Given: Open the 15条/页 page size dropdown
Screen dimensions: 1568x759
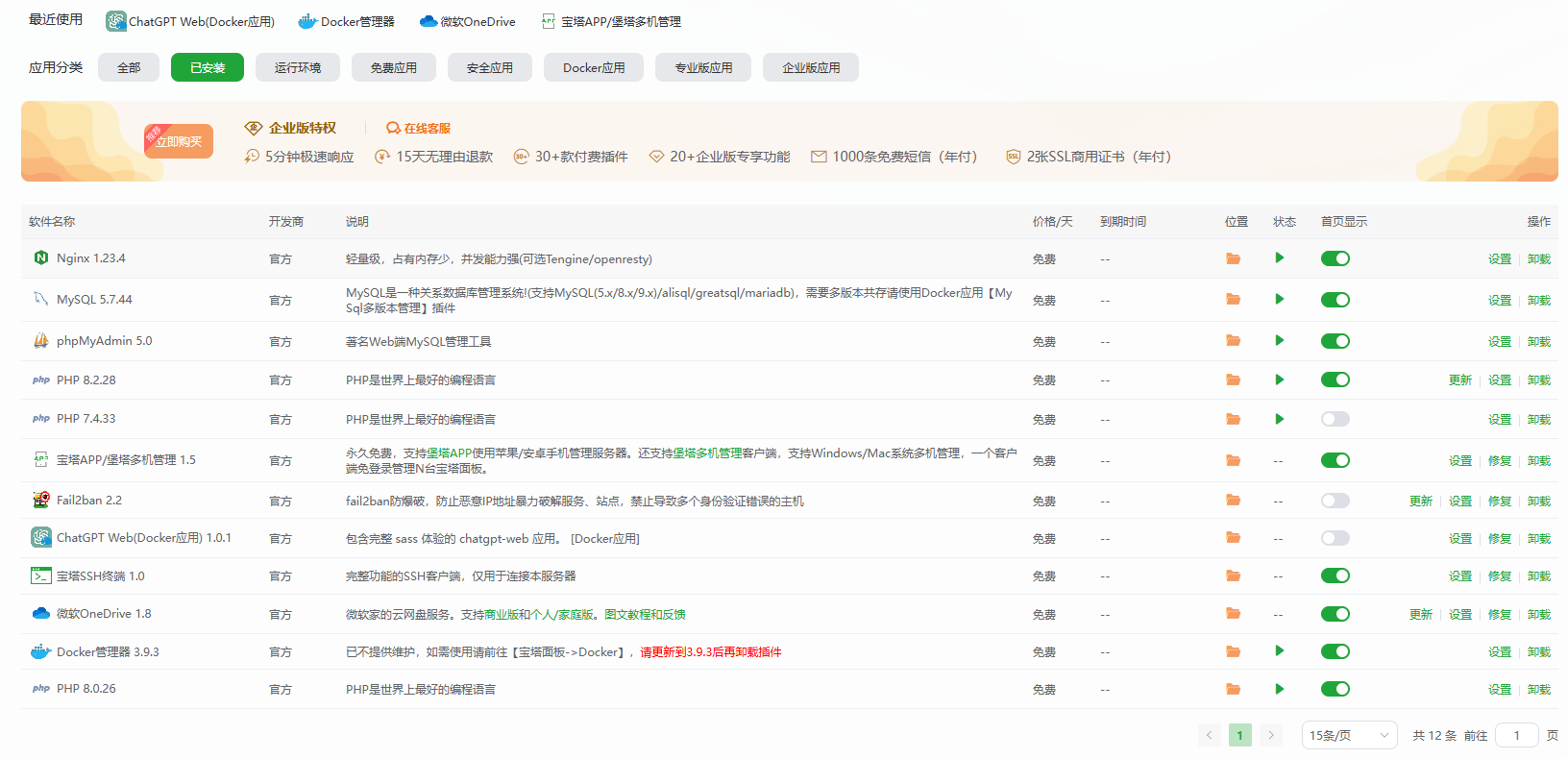Looking at the screenshot, I should coord(1349,735).
